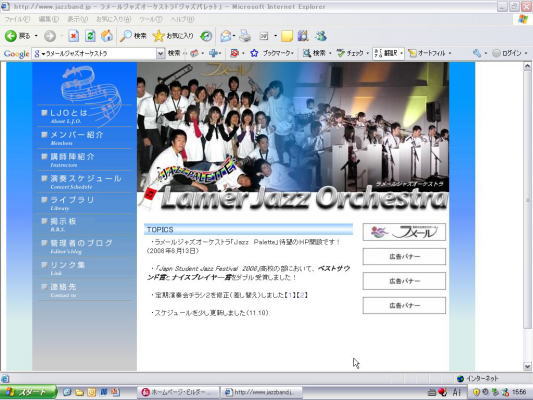Click the vertical scrollbar down arrow
533x400 pixels.
tap(527, 366)
